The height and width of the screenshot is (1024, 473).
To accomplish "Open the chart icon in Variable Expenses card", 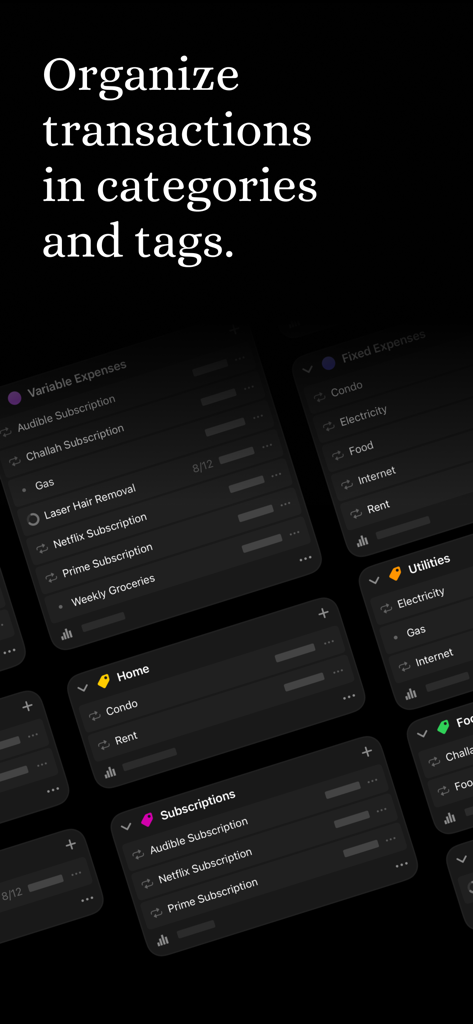I will point(67,634).
